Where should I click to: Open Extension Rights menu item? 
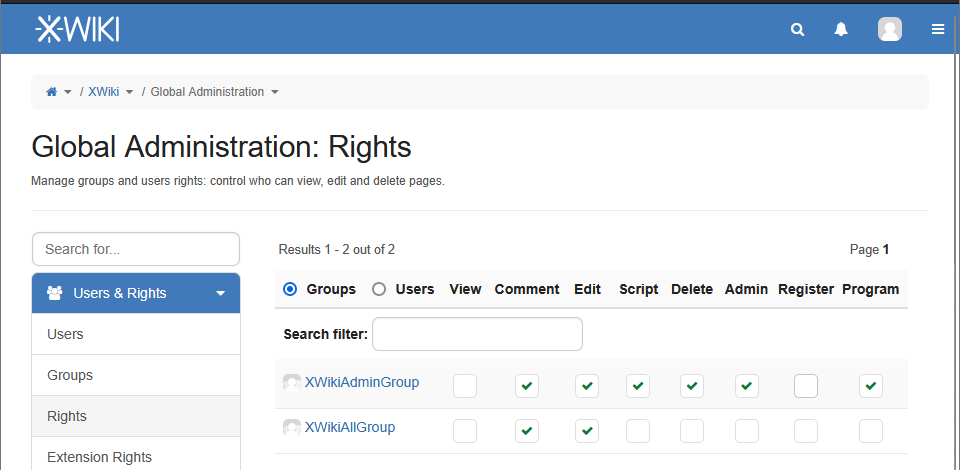point(99,457)
